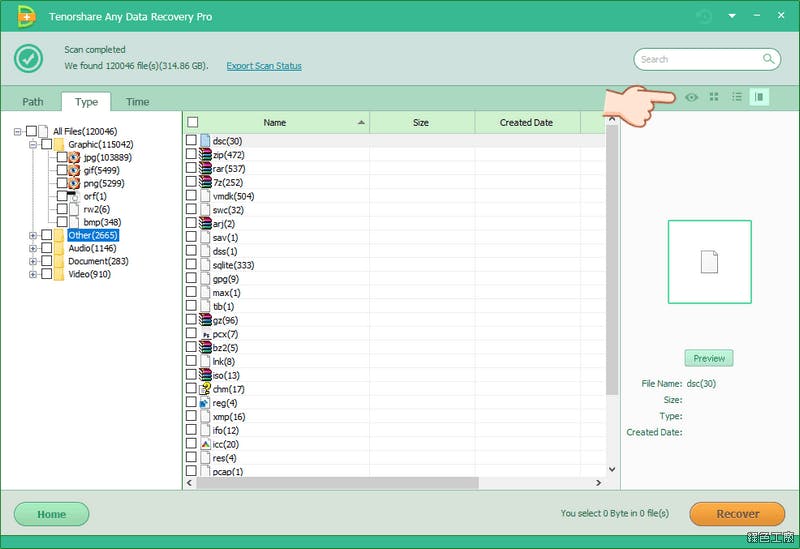Click the jpg image type icon
The height and width of the screenshot is (549, 800).
coord(74,157)
